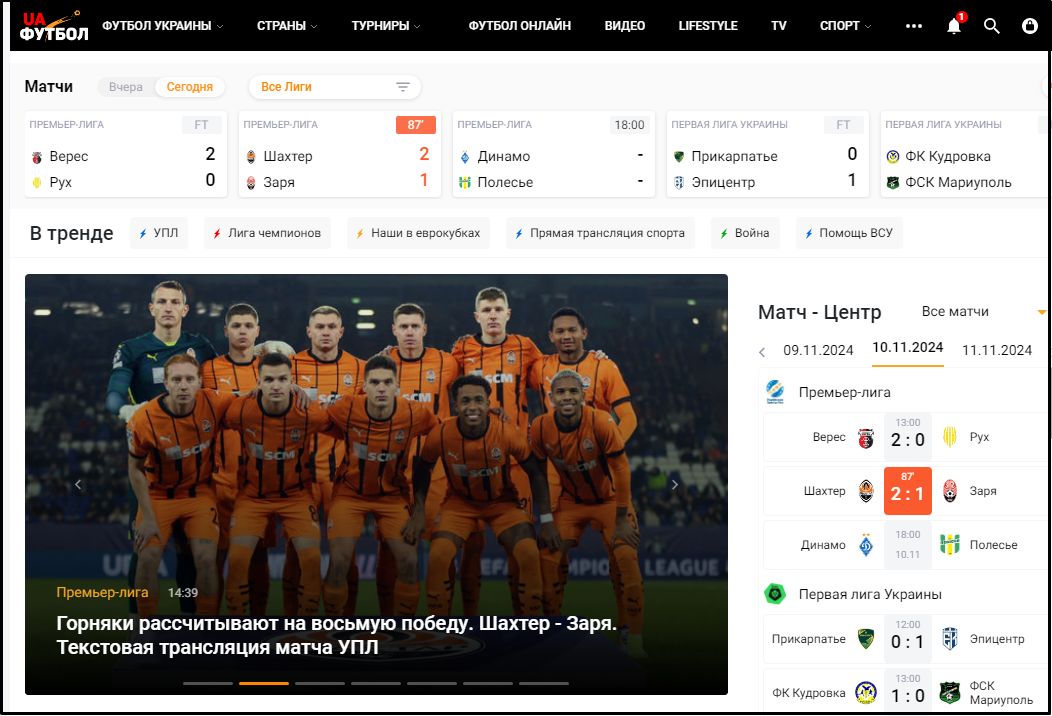
Task: Select 09.11.2024 date tab
Action: click(818, 350)
